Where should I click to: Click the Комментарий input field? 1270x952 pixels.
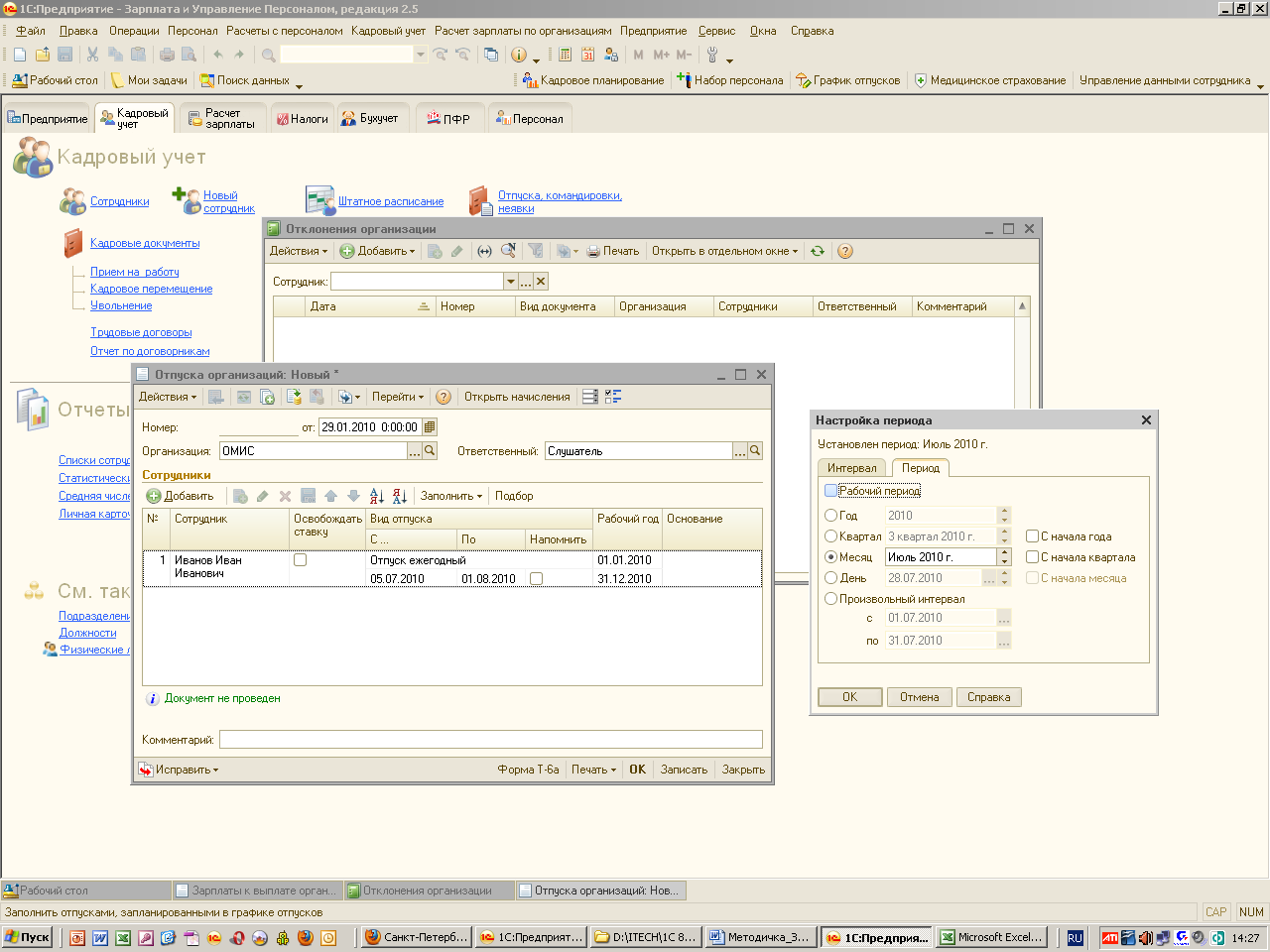(491, 740)
